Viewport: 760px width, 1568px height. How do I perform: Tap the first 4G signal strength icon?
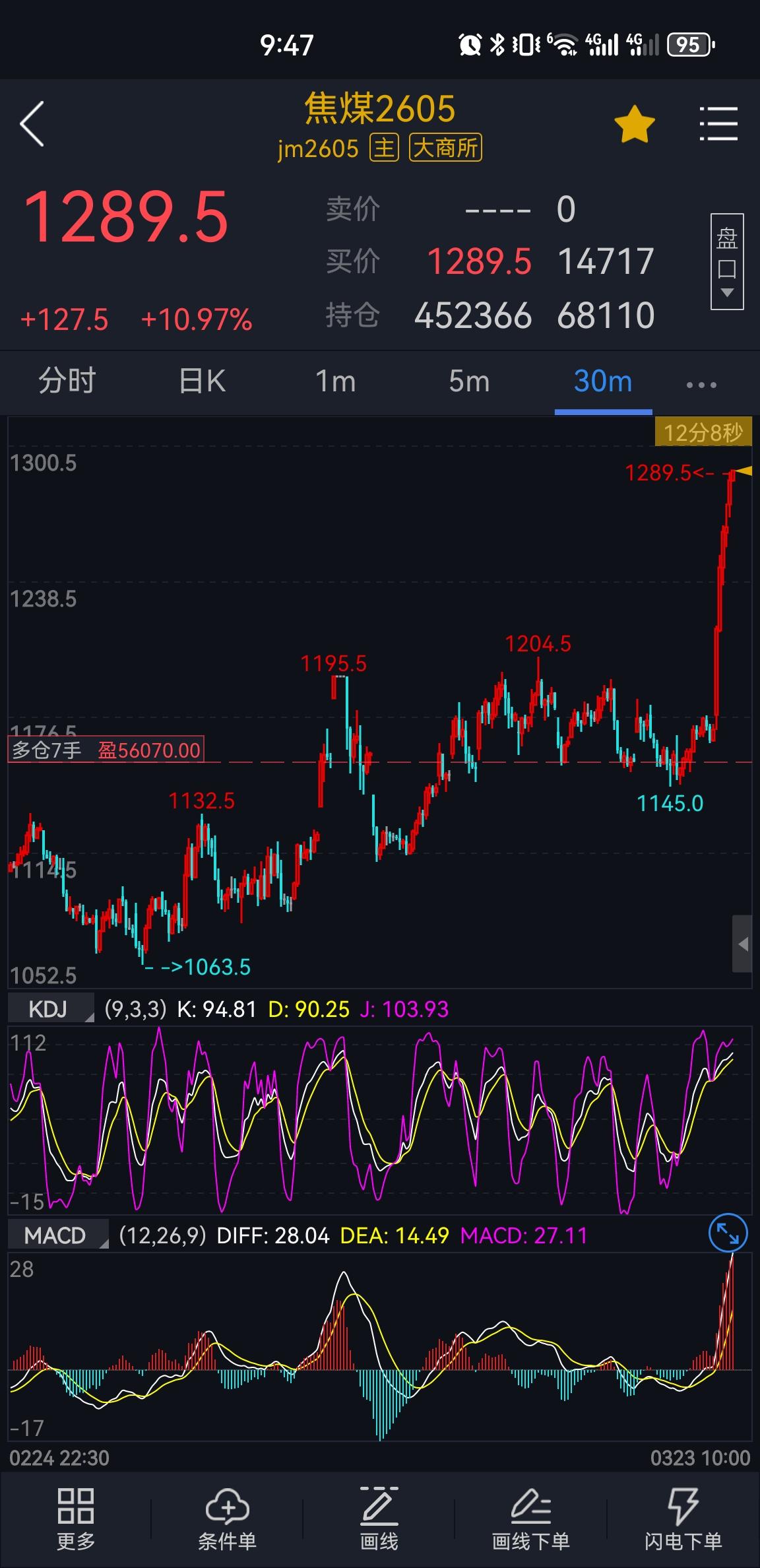[x=602, y=45]
